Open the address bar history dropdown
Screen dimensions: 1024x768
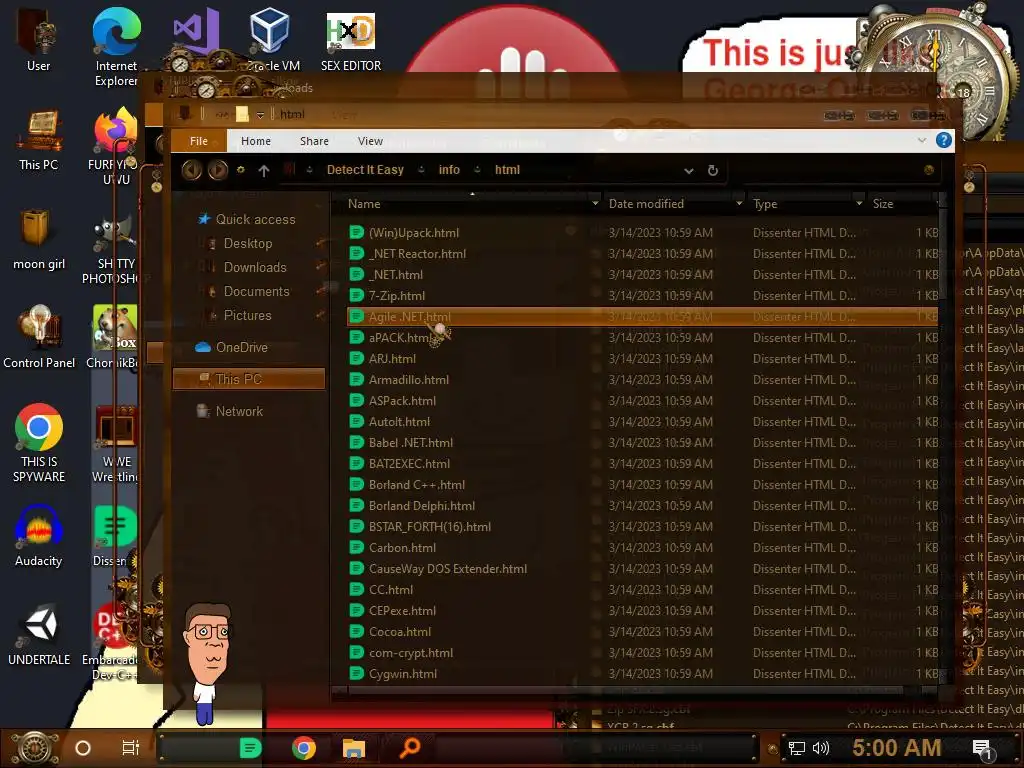688,171
